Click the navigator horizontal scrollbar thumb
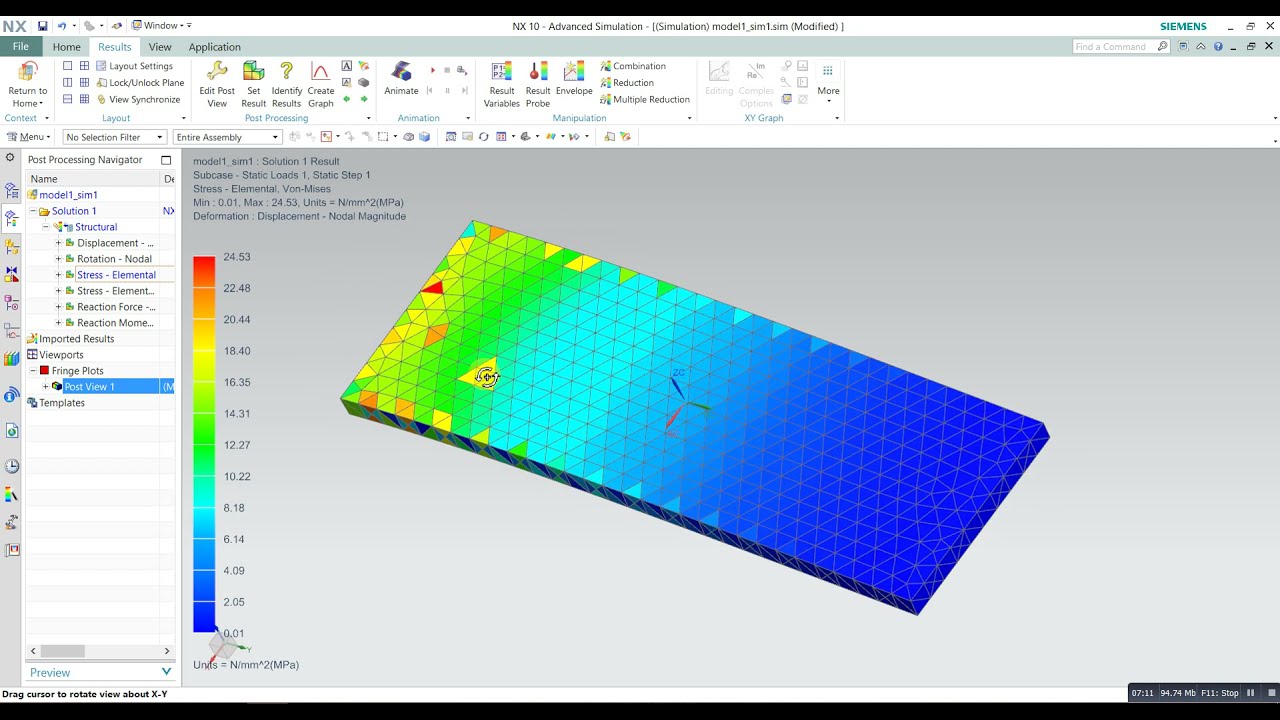The height and width of the screenshot is (720, 1280). point(62,651)
